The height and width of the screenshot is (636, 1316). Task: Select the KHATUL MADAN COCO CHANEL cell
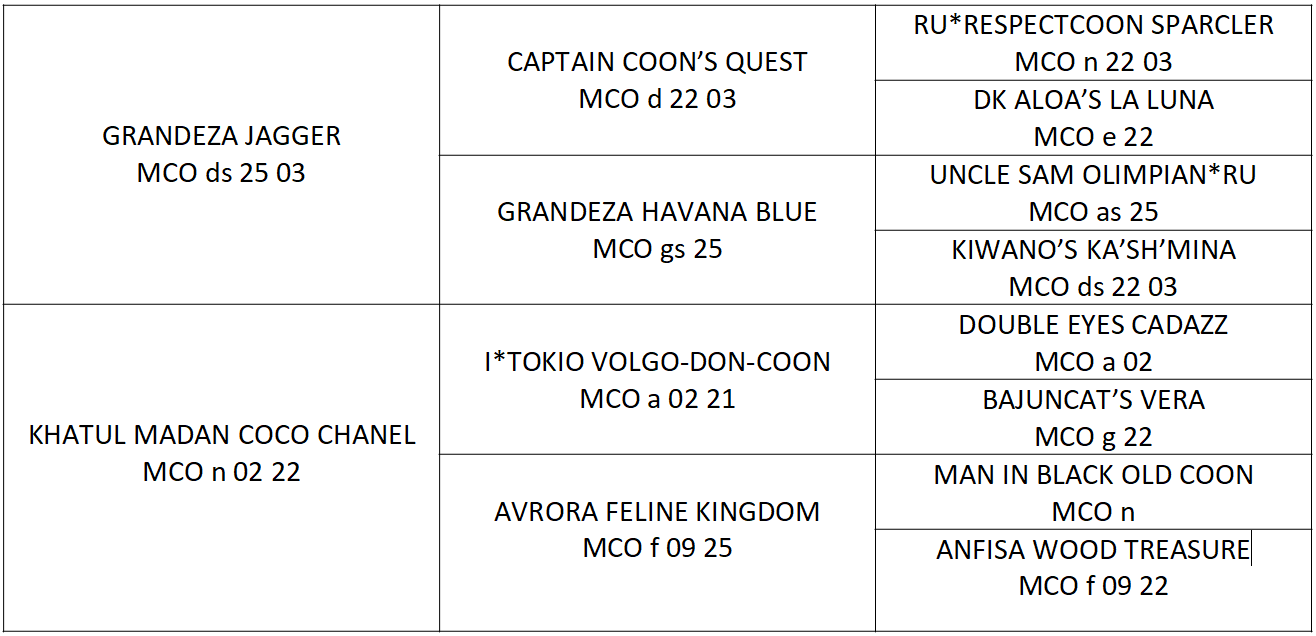[x=221, y=467]
